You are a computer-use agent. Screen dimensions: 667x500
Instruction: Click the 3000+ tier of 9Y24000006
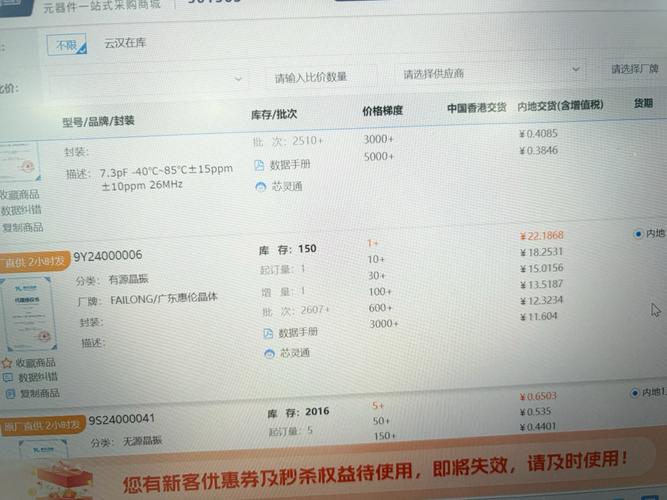click(x=383, y=324)
